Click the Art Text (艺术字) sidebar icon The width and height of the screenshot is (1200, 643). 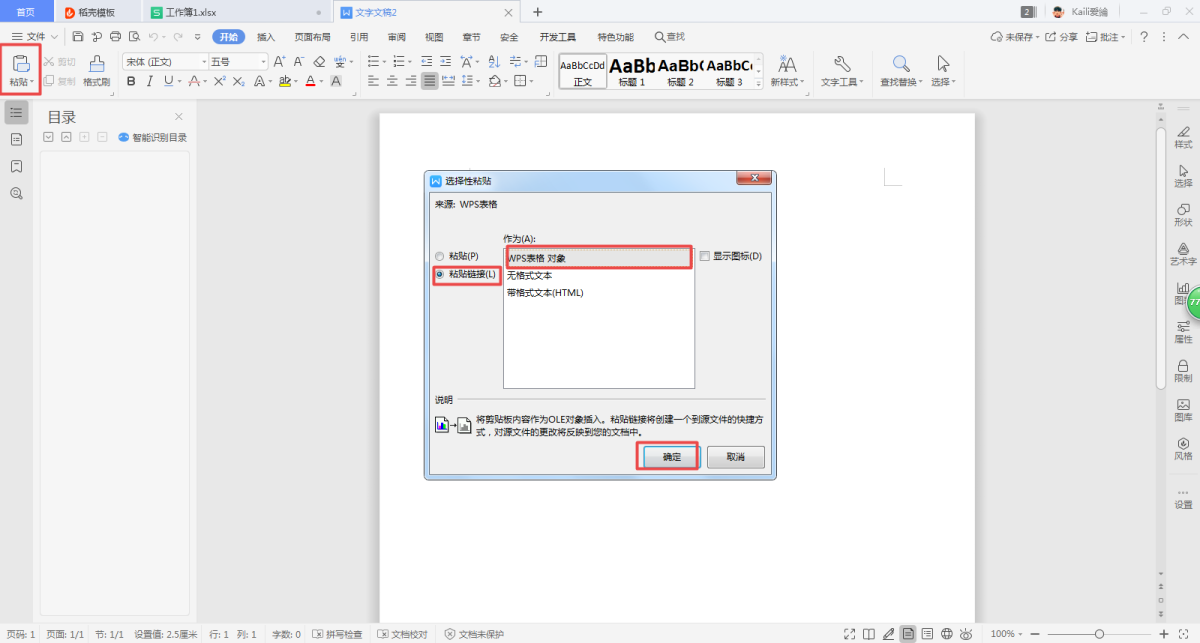point(1183,253)
